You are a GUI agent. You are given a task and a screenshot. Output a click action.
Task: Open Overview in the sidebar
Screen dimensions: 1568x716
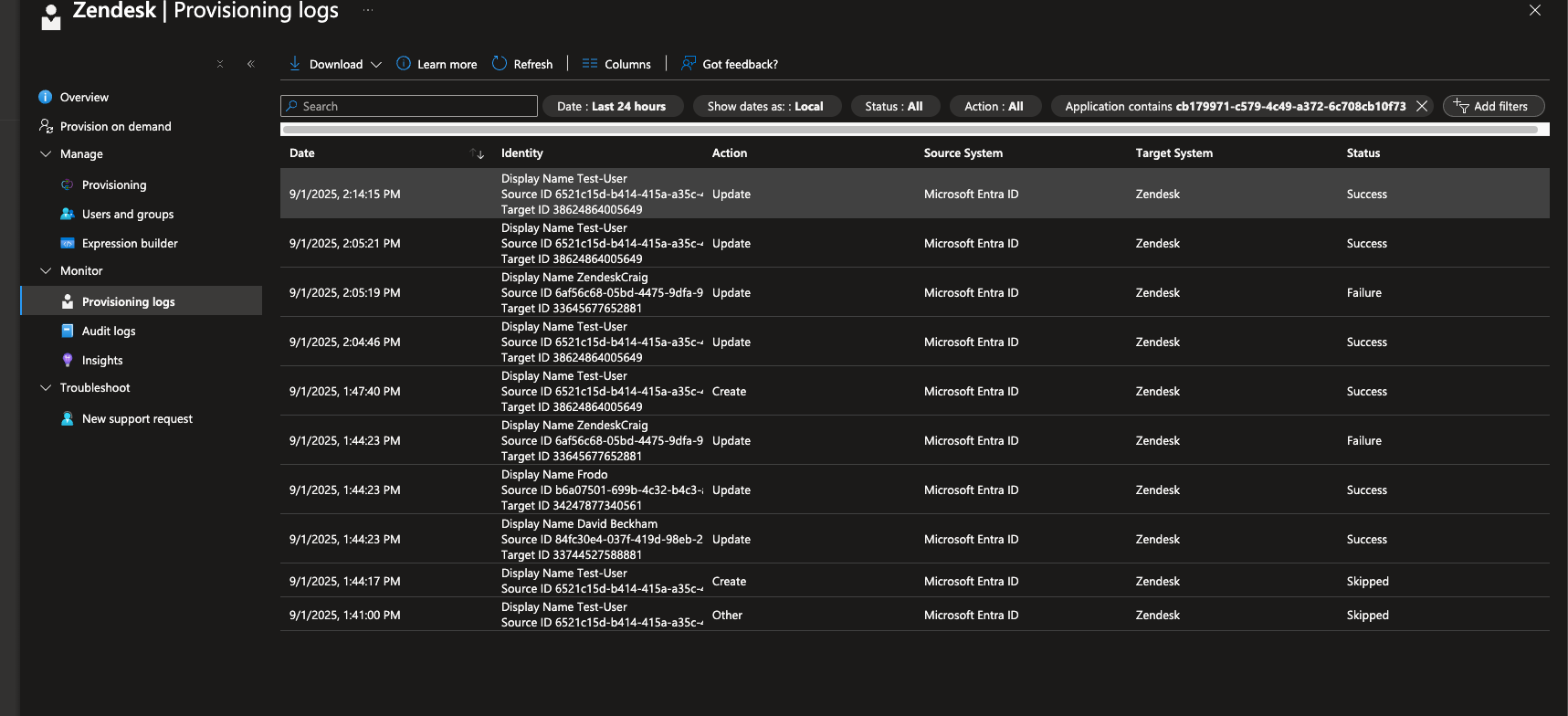coord(84,97)
